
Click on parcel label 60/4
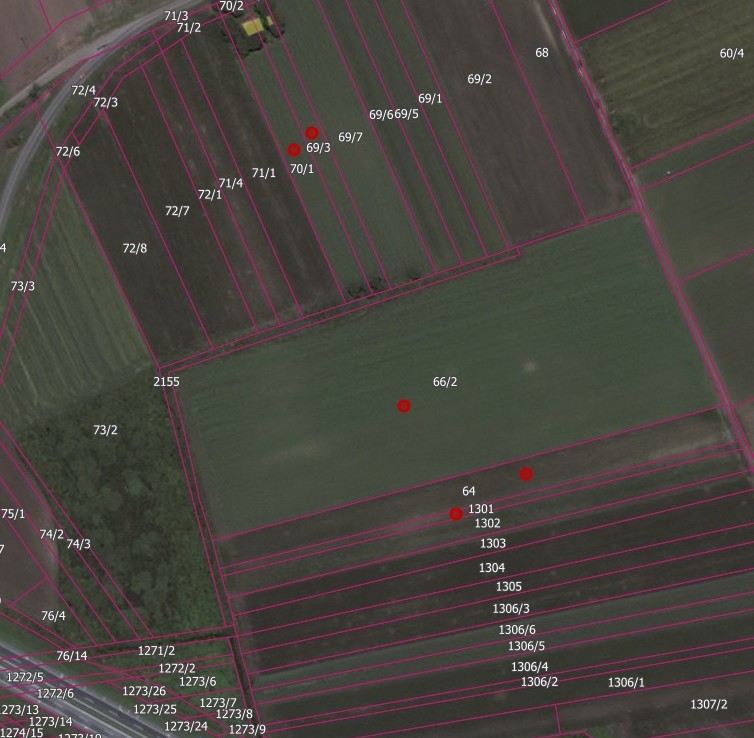(732, 53)
